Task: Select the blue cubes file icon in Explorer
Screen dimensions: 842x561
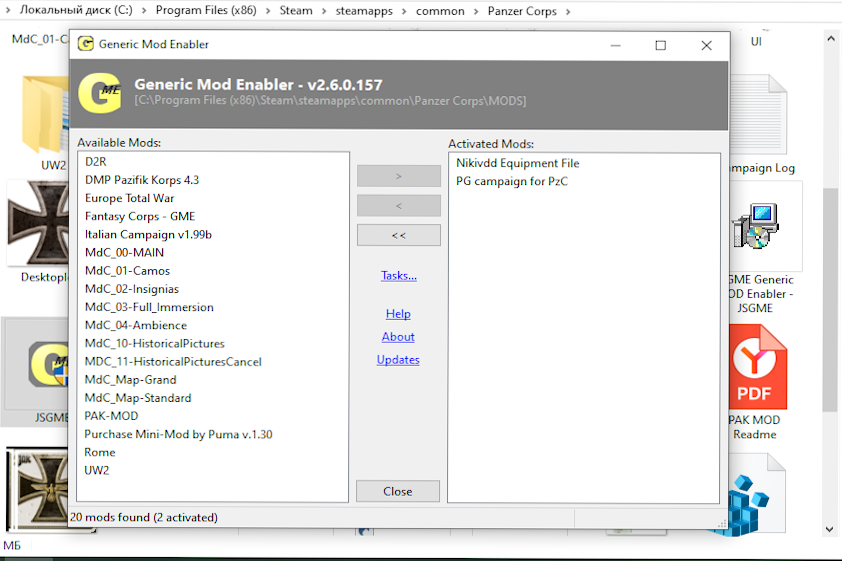Action: [749, 495]
